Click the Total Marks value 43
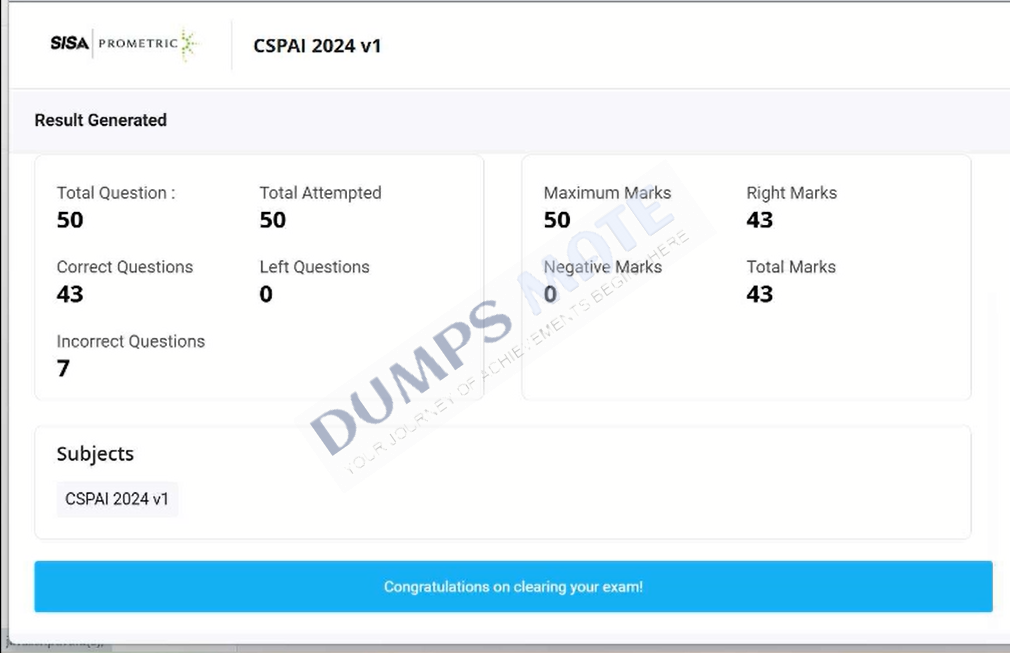The width and height of the screenshot is (1010, 653). coord(760,294)
